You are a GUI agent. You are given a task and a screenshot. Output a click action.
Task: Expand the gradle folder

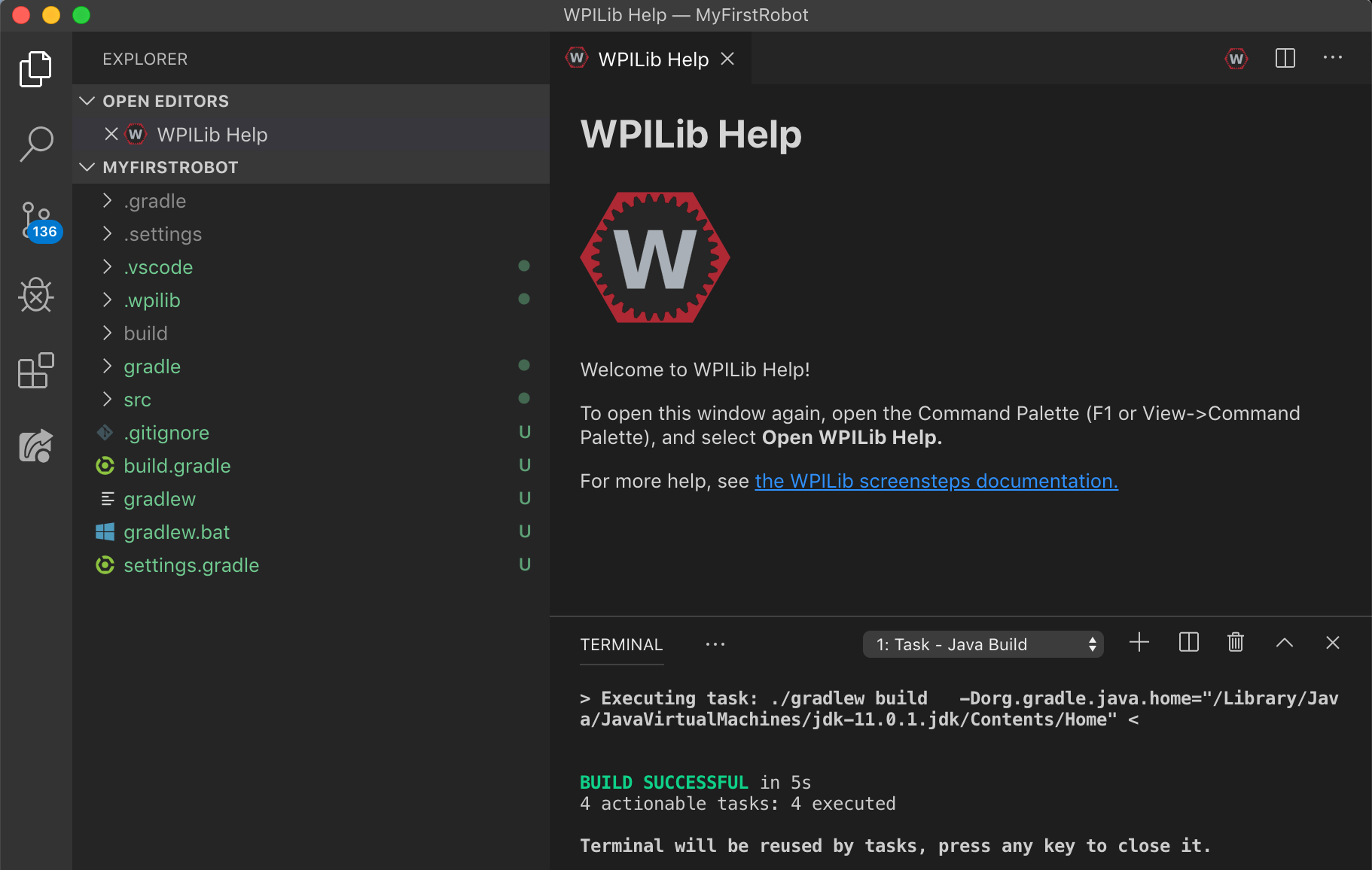point(311,366)
